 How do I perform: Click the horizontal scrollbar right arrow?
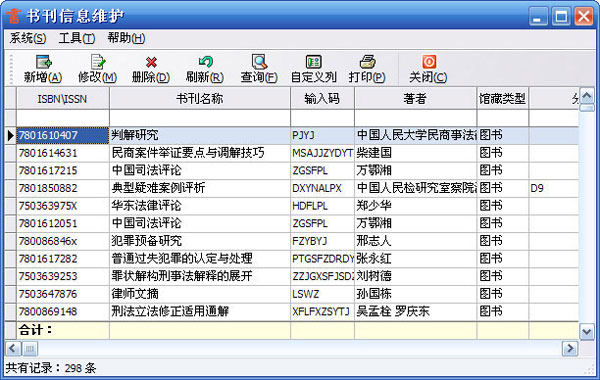(x=570, y=348)
